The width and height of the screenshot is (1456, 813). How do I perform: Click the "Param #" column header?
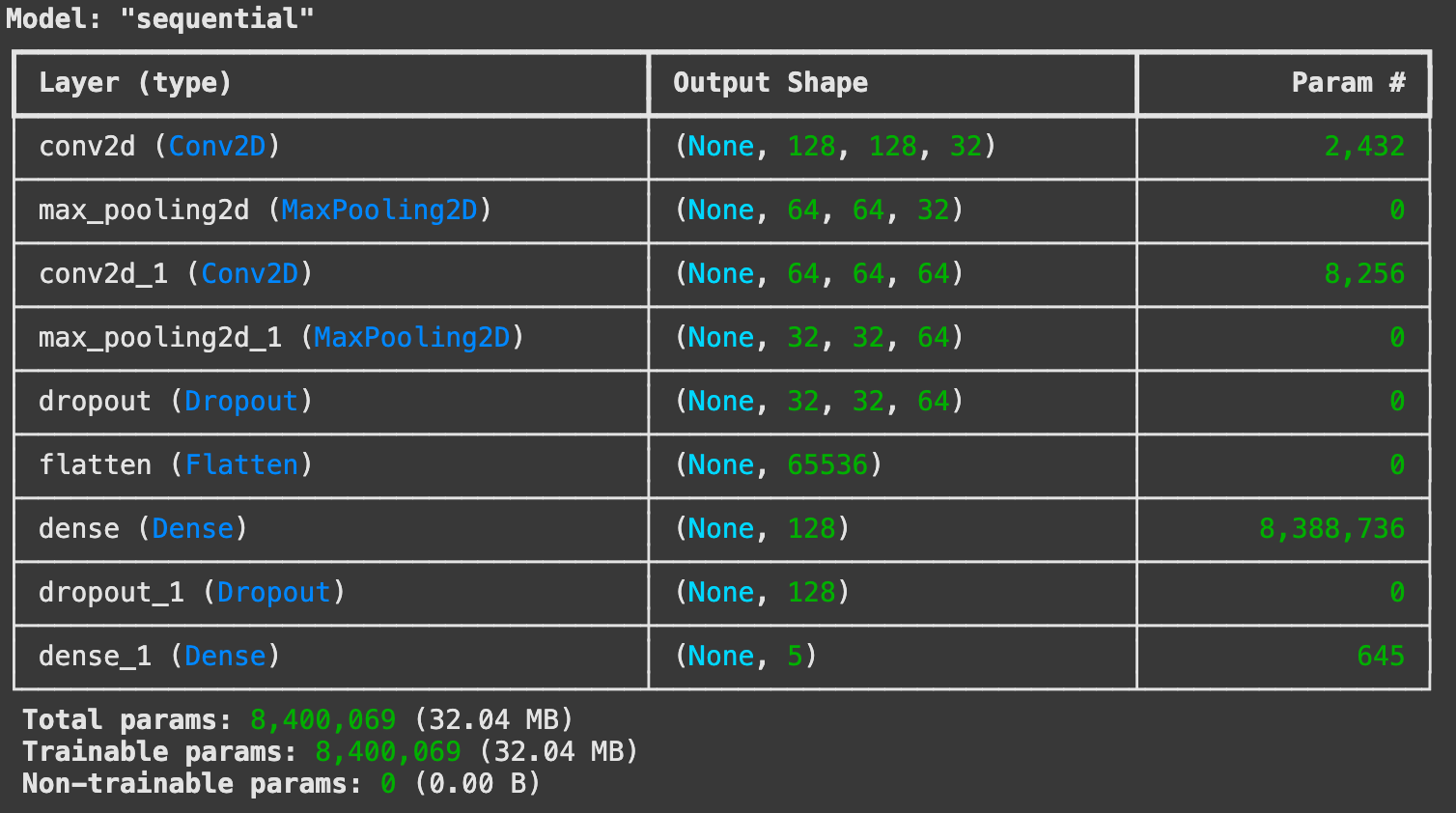pos(1348,83)
